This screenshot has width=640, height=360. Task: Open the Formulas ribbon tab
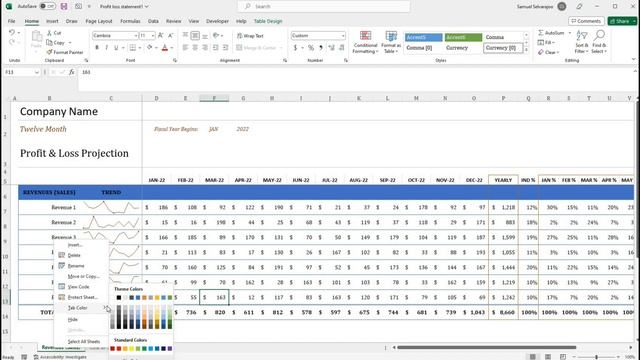coord(130,21)
